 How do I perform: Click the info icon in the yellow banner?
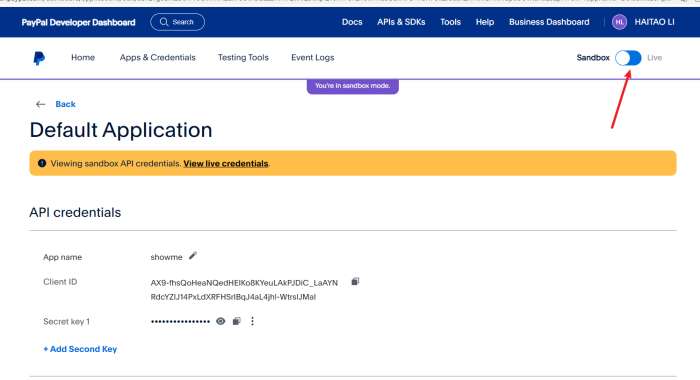(x=42, y=163)
